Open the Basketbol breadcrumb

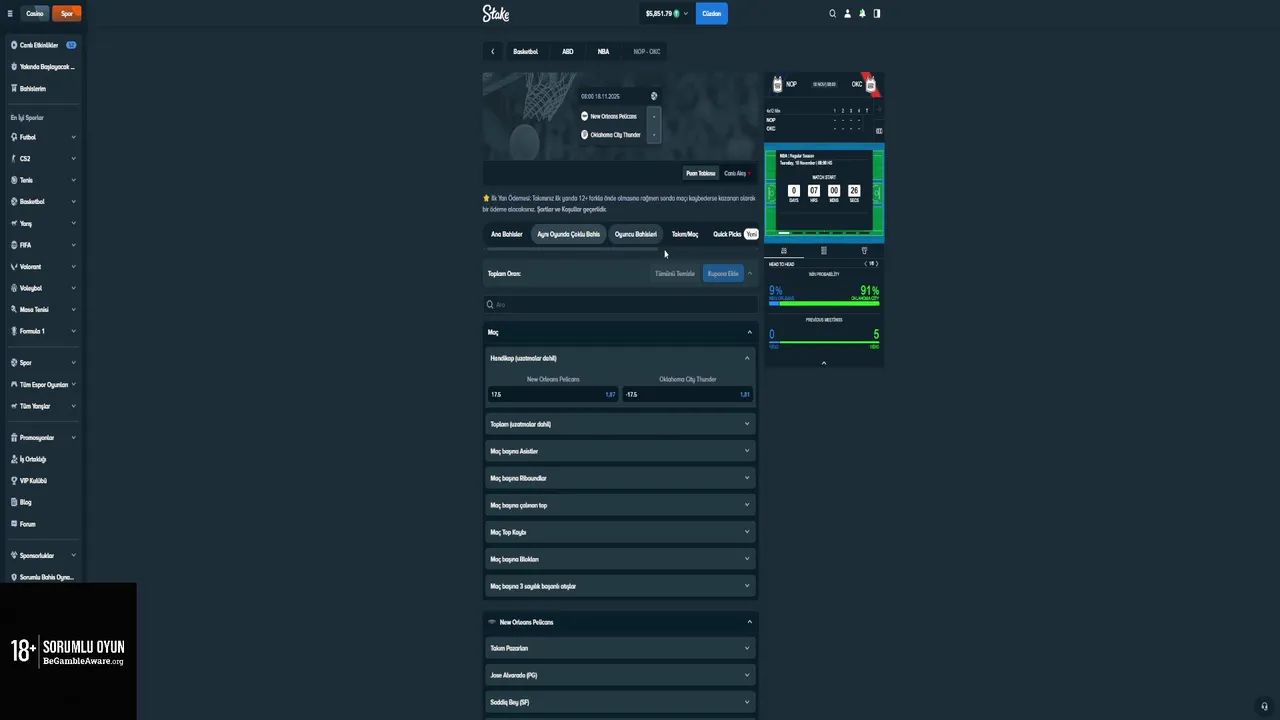525,52
